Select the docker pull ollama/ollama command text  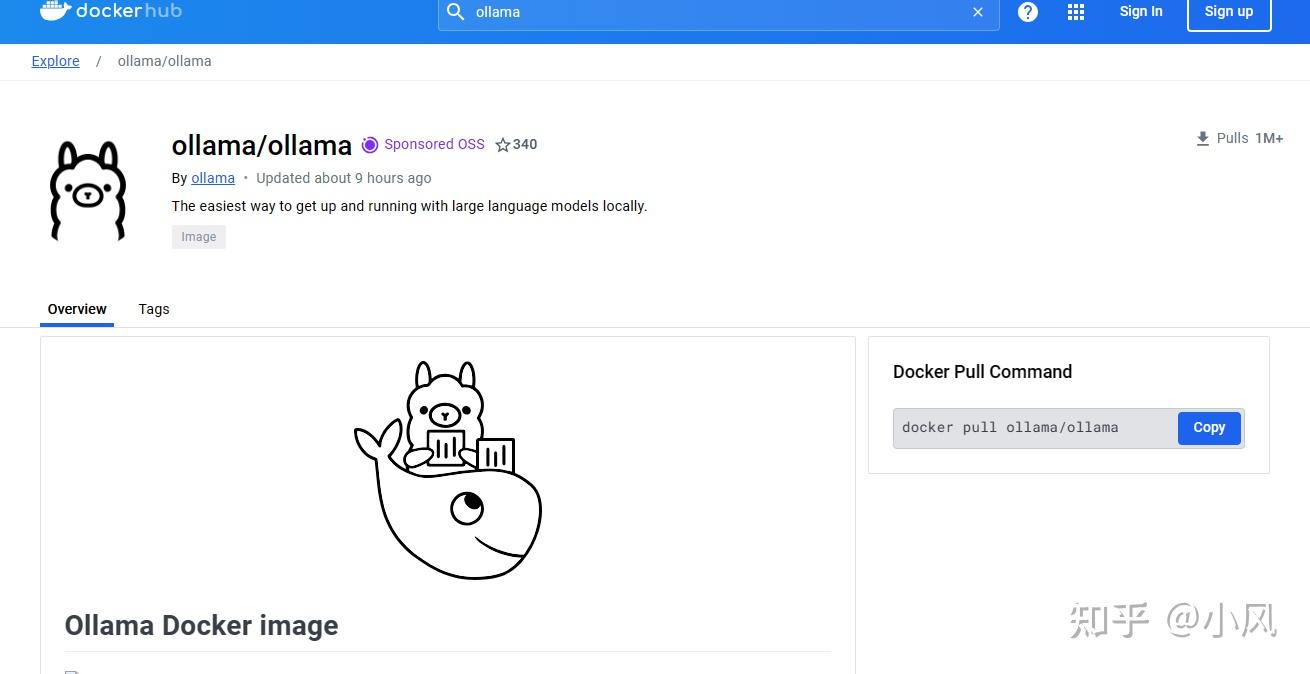tap(1009, 427)
